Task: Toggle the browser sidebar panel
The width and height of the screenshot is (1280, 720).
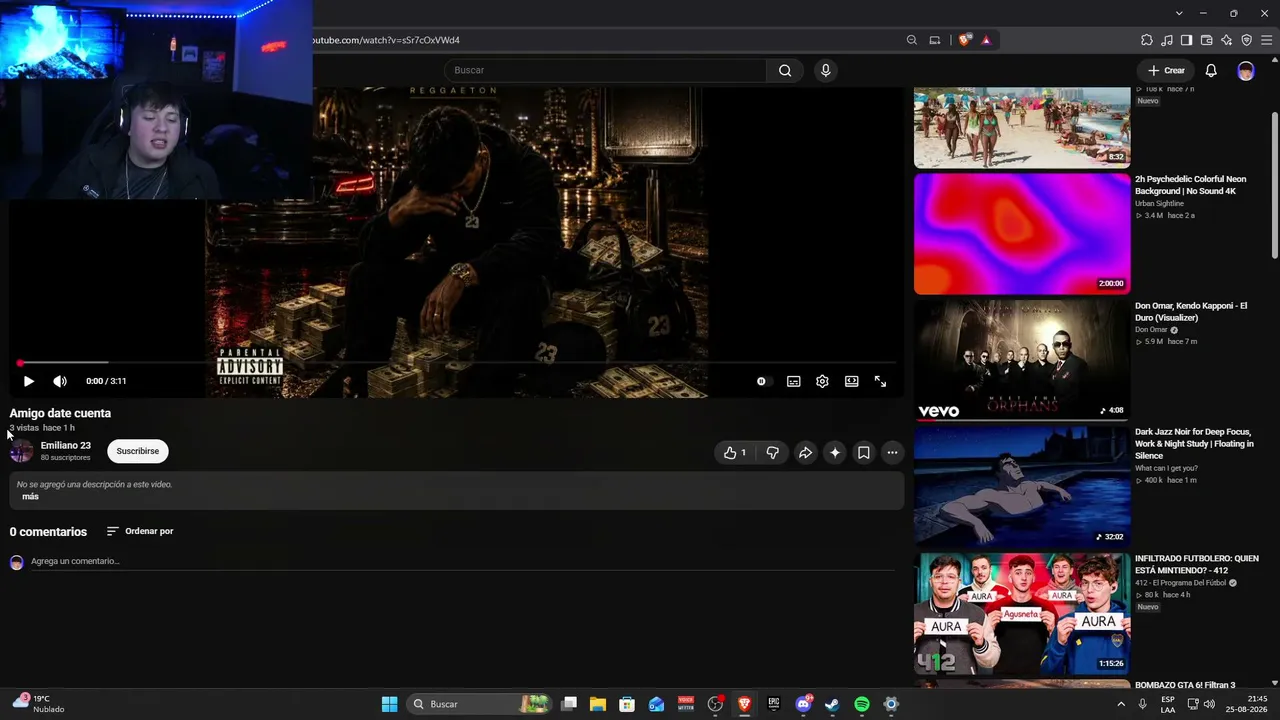Action: coord(1186,40)
